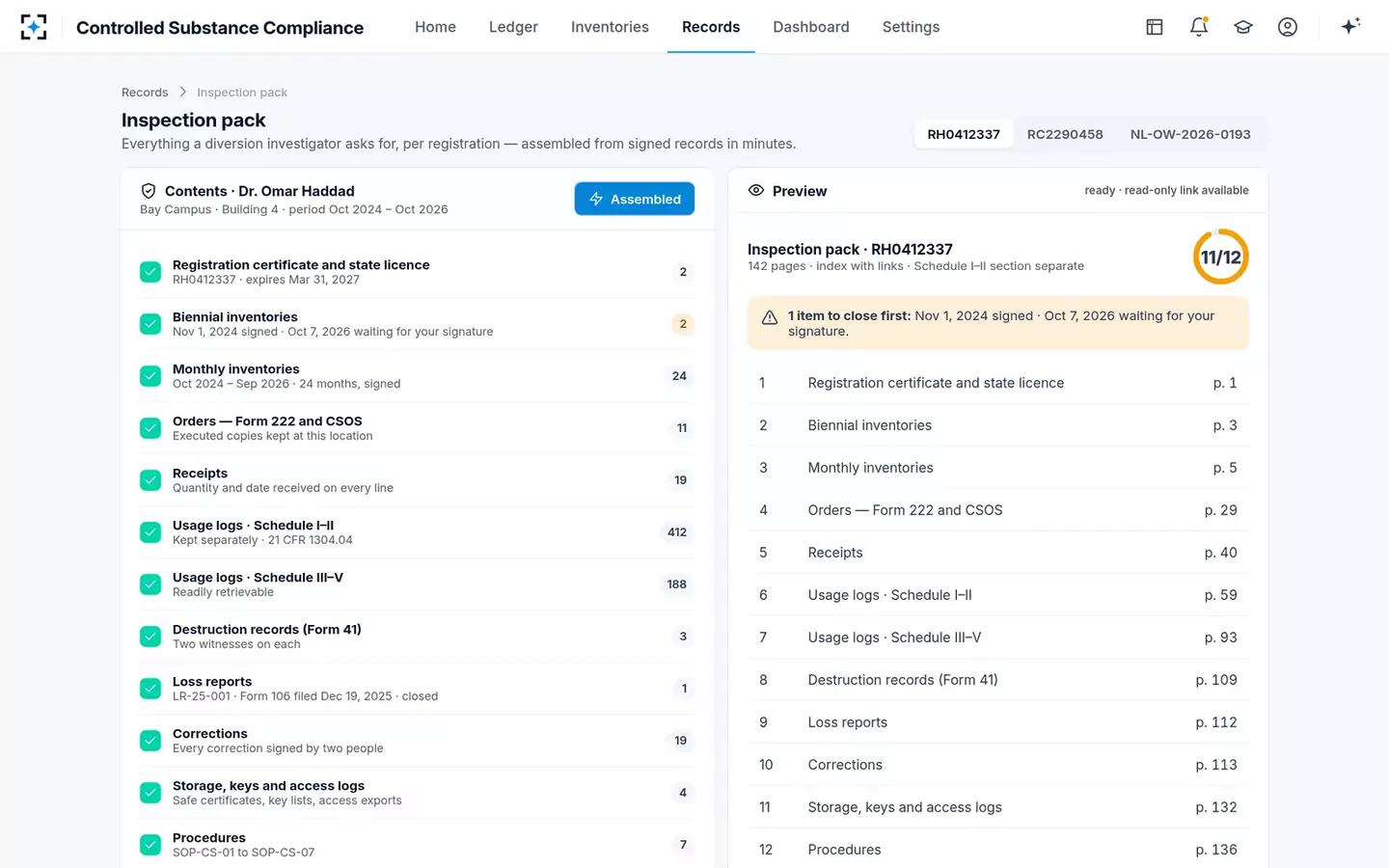This screenshot has width=1389, height=868.
Task: Toggle Procedures checkbox
Action: click(150, 845)
